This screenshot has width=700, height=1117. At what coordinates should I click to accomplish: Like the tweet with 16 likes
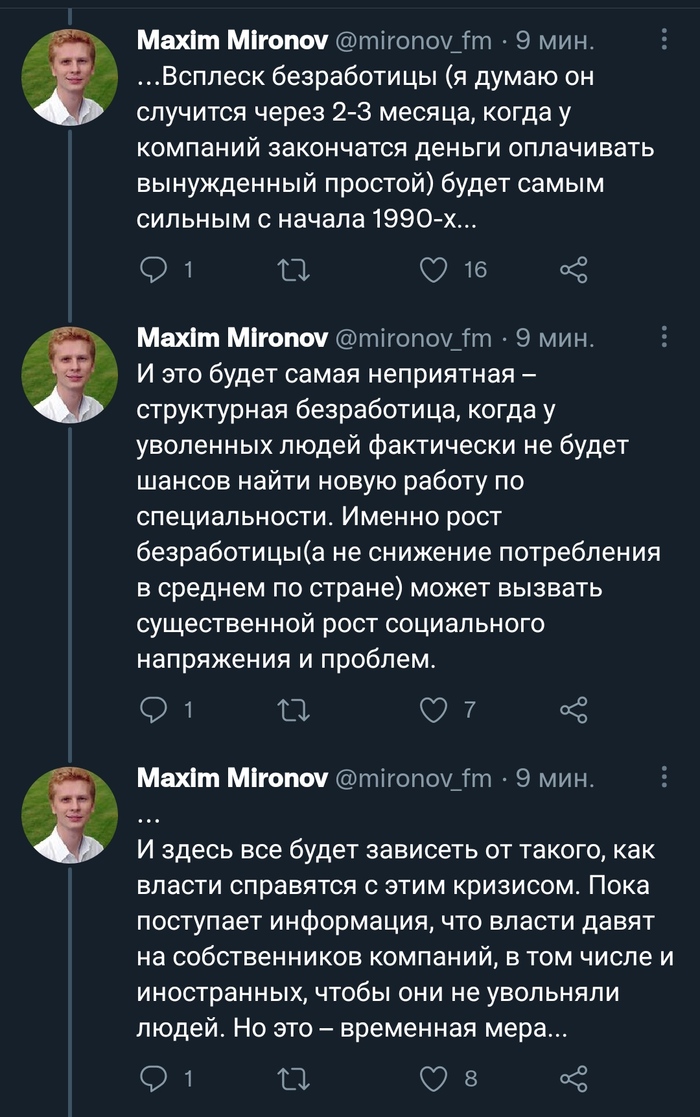433,269
